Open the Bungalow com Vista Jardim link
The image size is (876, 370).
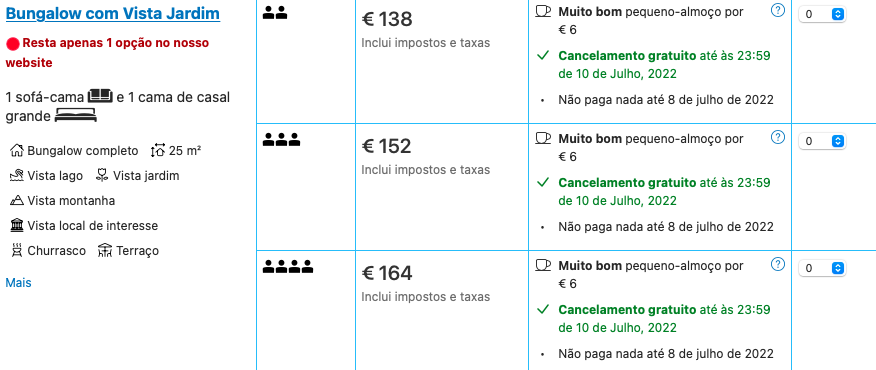[x=113, y=14]
